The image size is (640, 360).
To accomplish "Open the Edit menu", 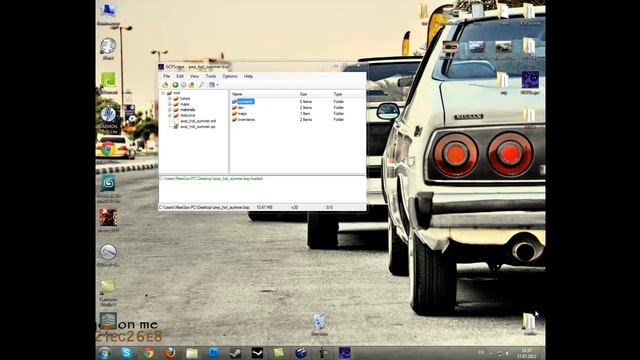I will pos(180,76).
